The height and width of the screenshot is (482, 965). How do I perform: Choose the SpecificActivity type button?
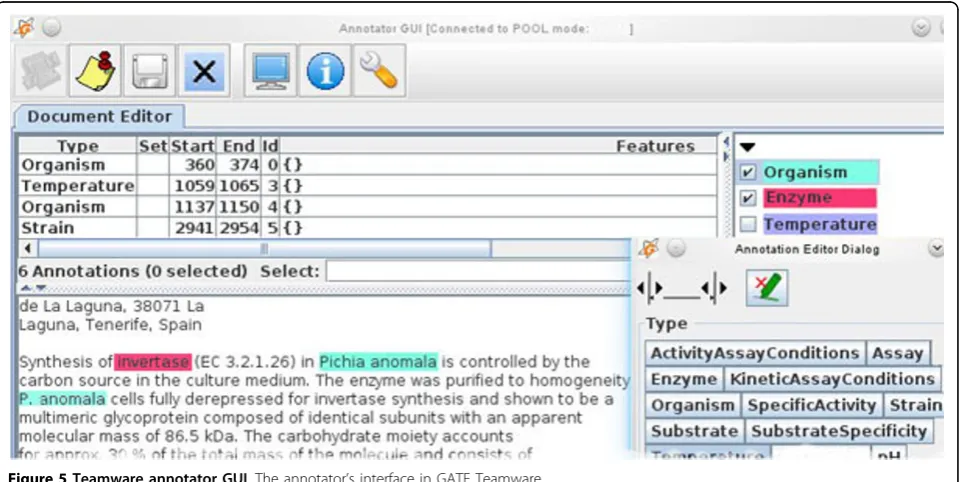tap(812, 406)
